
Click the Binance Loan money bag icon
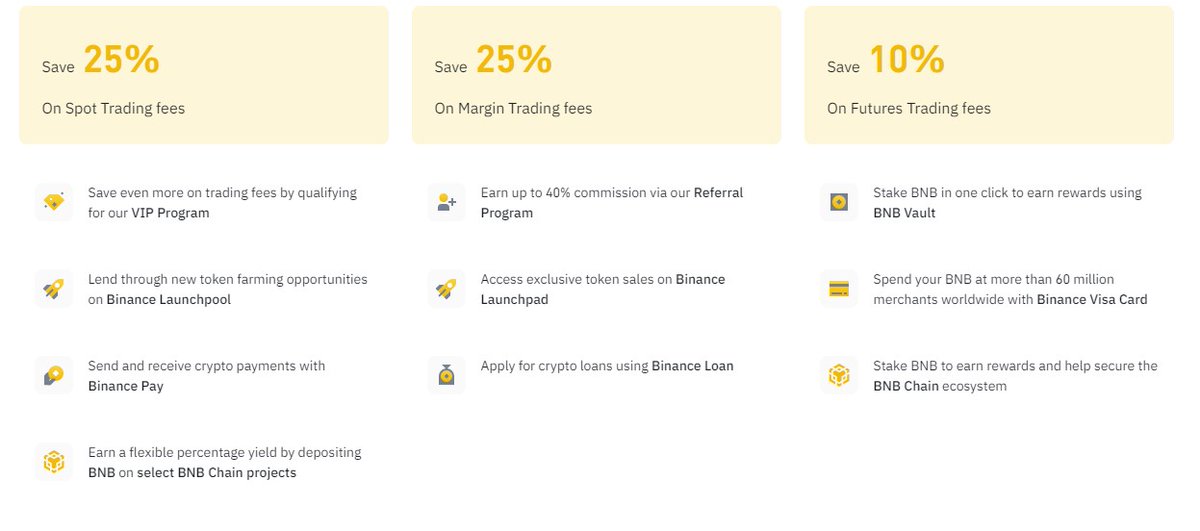(446, 375)
